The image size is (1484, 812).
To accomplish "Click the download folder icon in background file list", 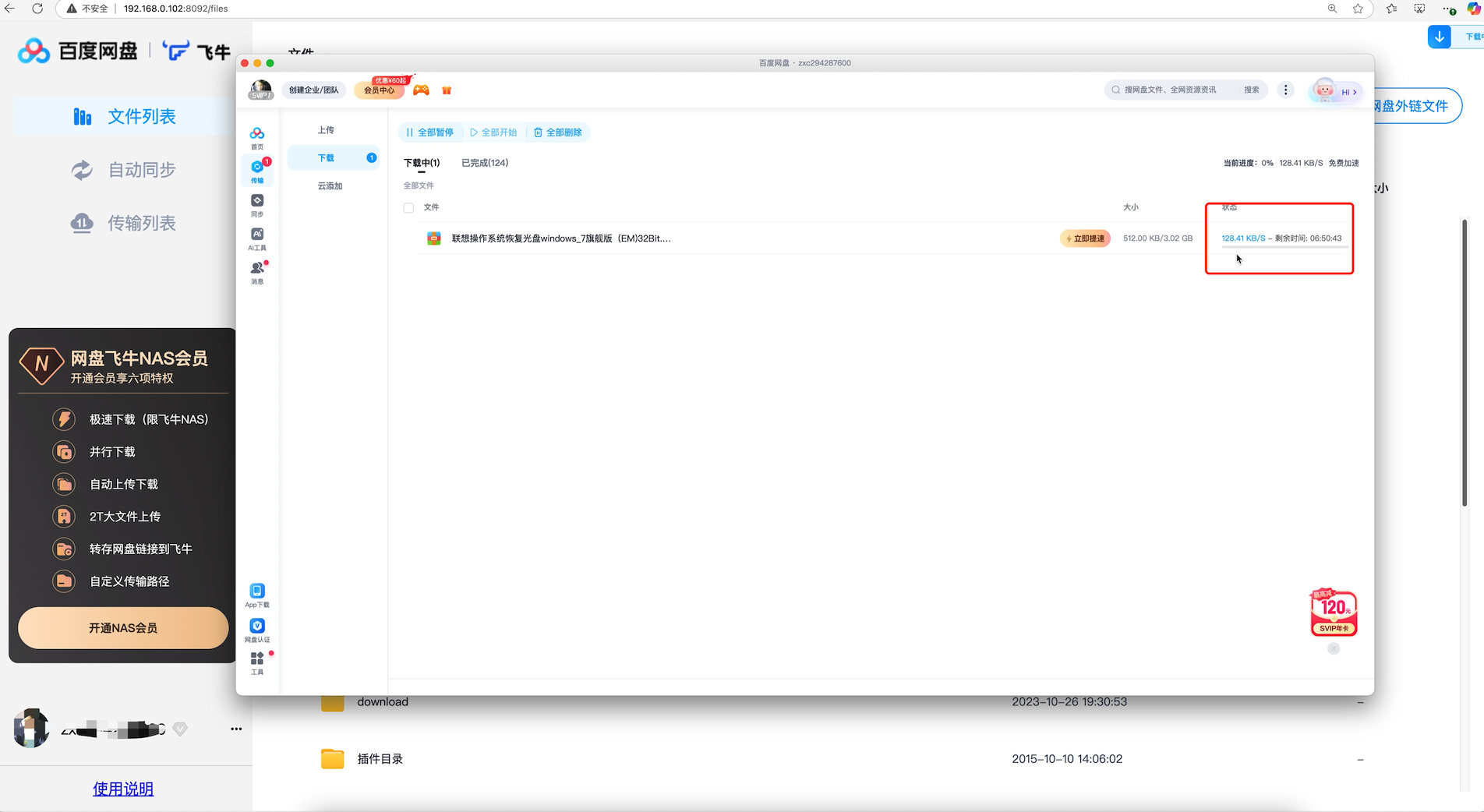I will click(x=333, y=702).
